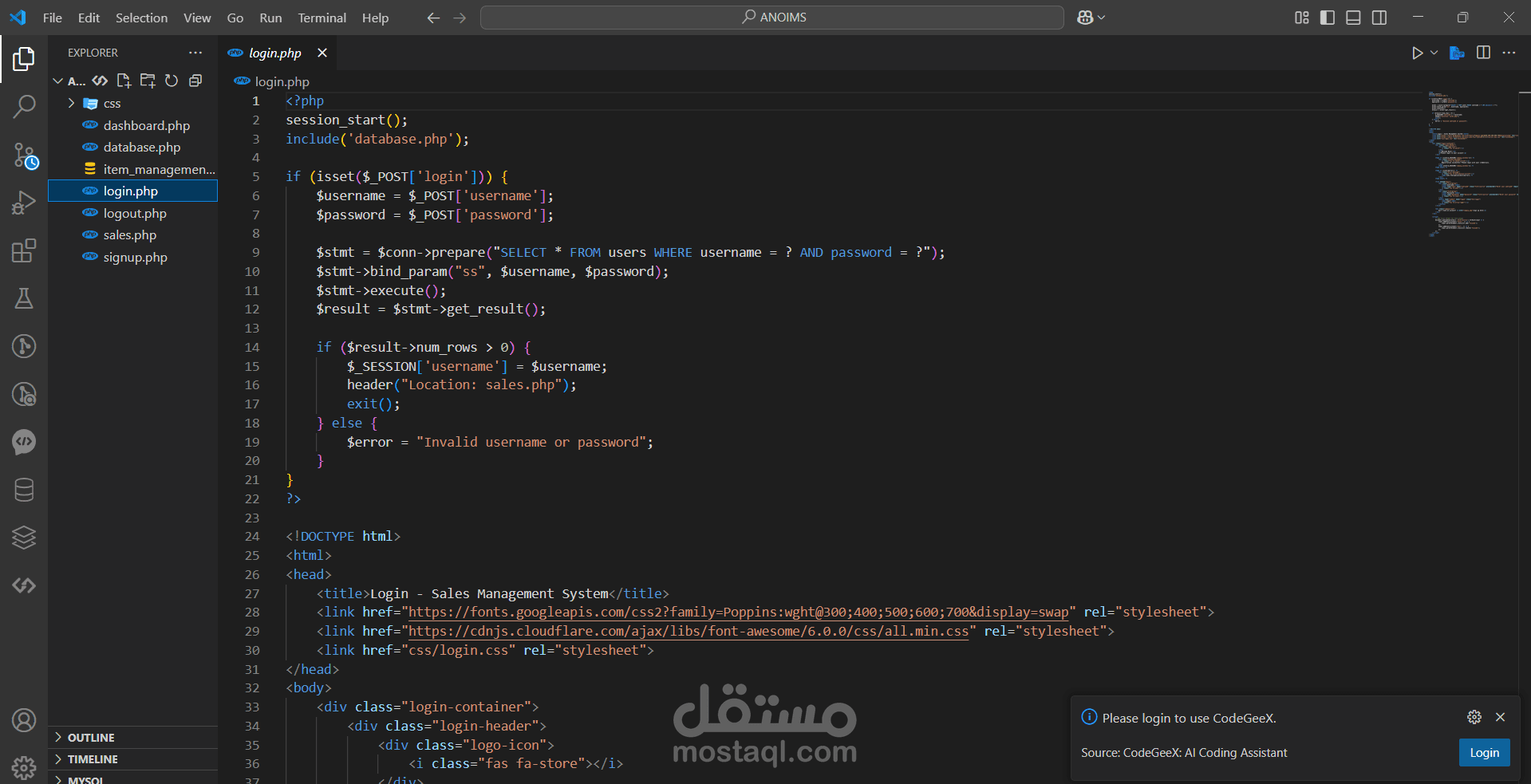
Task: Go back with navigation arrow
Action: [433, 18]
